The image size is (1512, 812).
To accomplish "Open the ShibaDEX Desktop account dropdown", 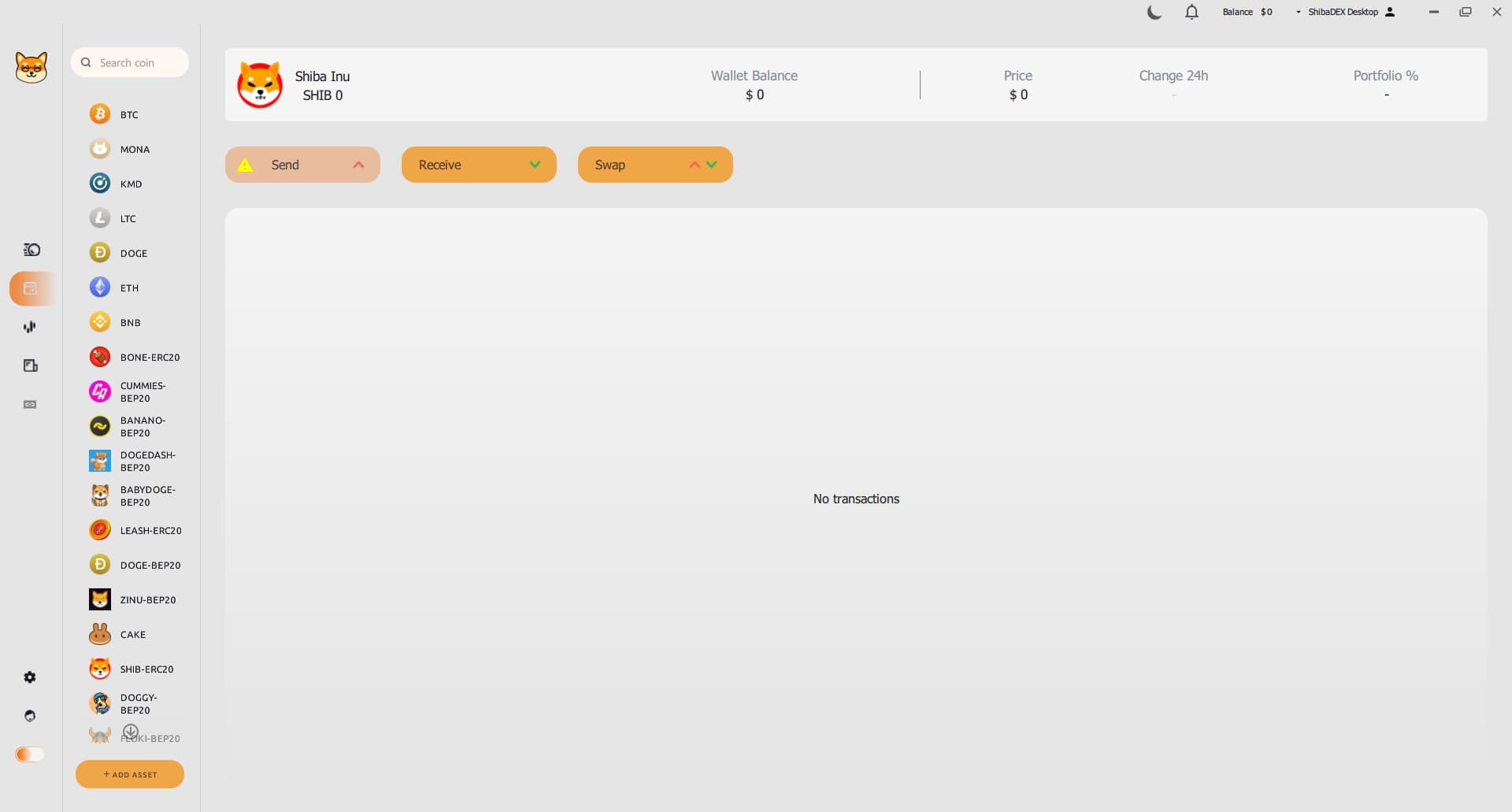I will click(x=1345, y=12).
